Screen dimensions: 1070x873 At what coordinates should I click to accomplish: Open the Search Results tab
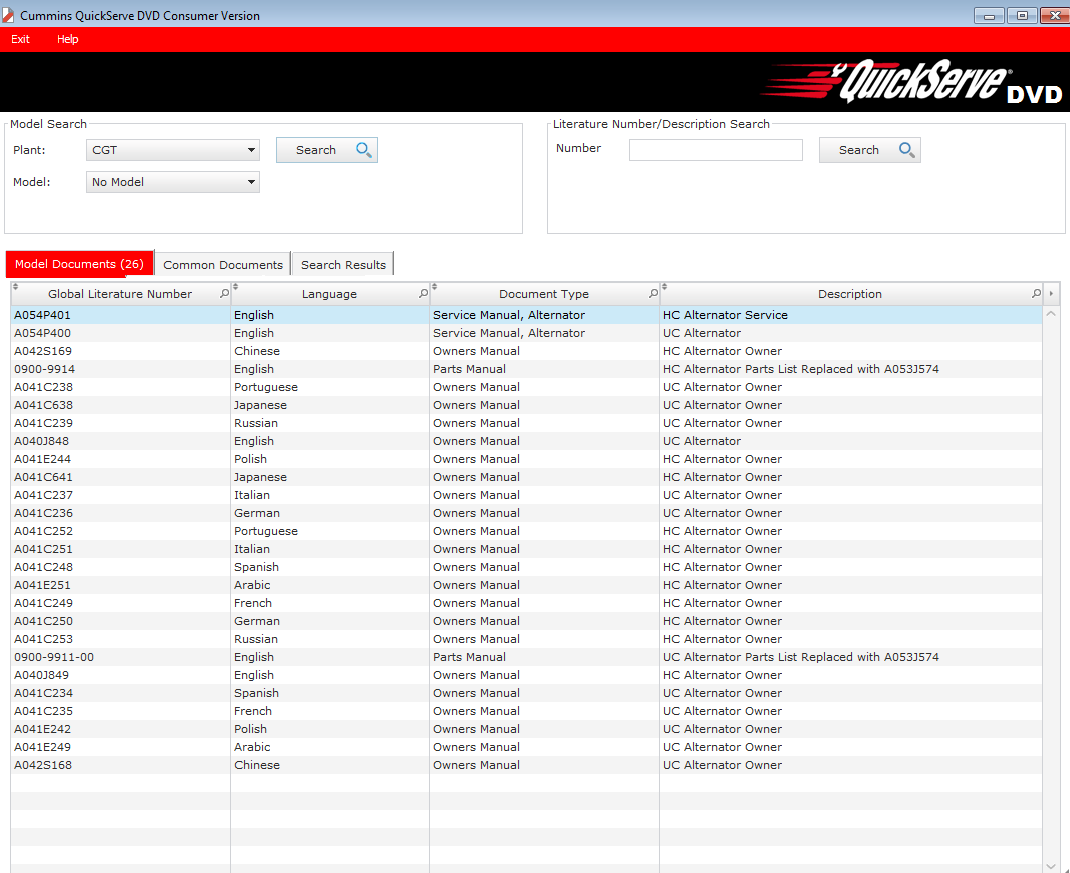click(343, 265)
